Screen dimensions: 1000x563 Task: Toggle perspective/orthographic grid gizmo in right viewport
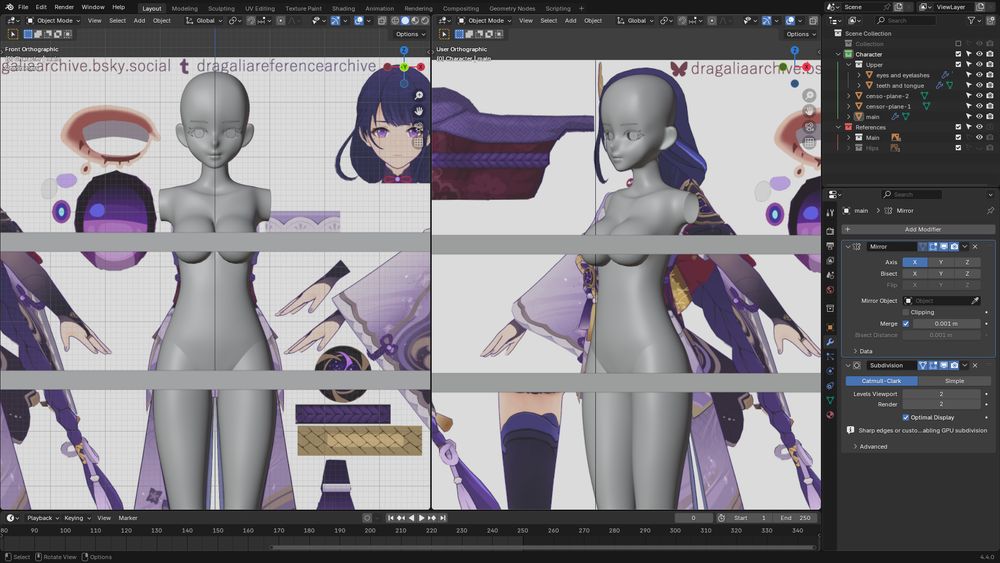click(809, 143)
